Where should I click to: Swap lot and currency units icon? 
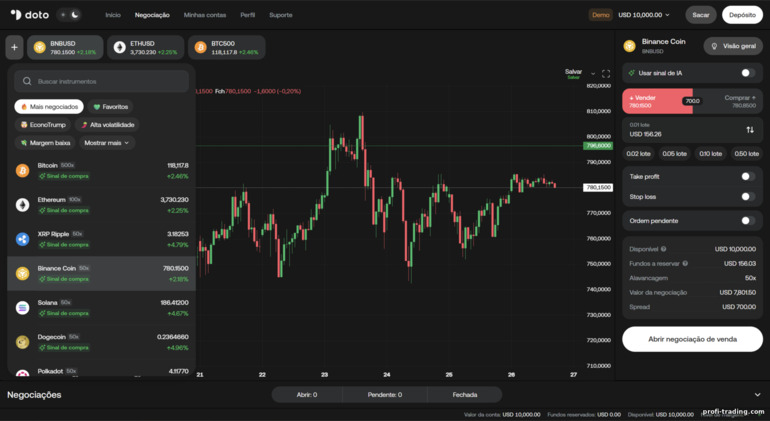[x=750, y=130]
